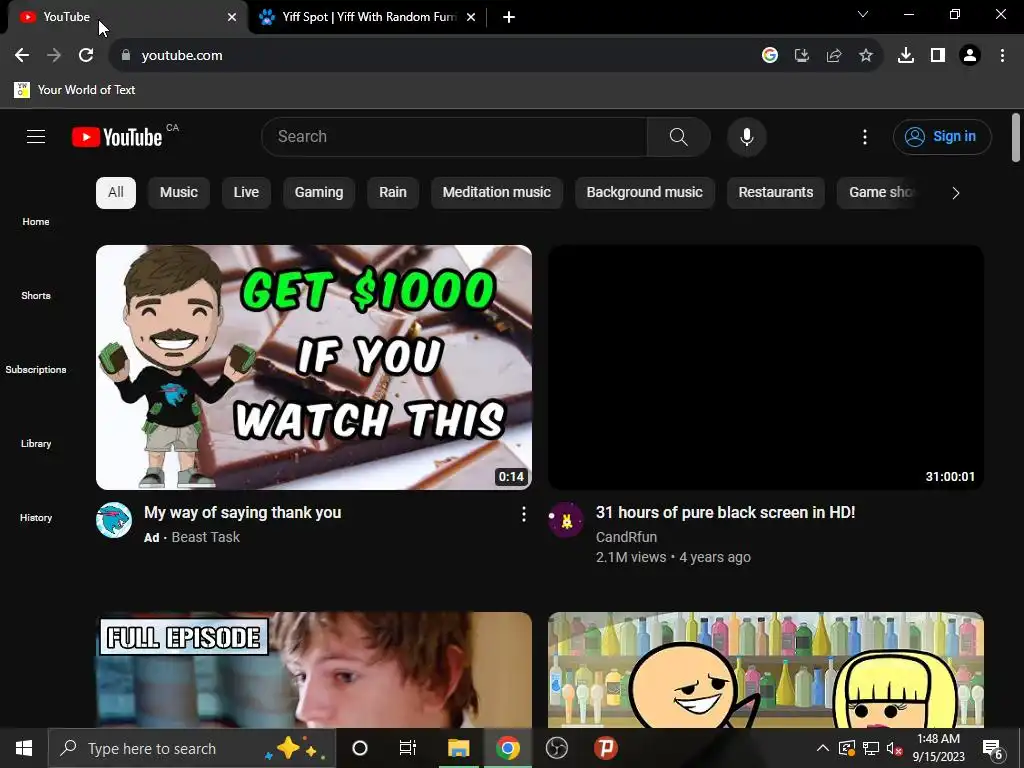Image resolution: width=1024 pixels, height=768 pixels.
Task: Open YouTube settings three-dot menu
Action: click(865, 136)
